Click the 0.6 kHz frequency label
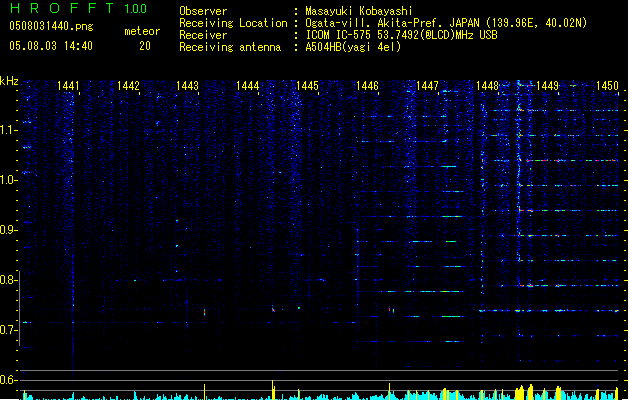Viewport: 629px width, 400px height. pyautogui.click(x=8, y=380)
